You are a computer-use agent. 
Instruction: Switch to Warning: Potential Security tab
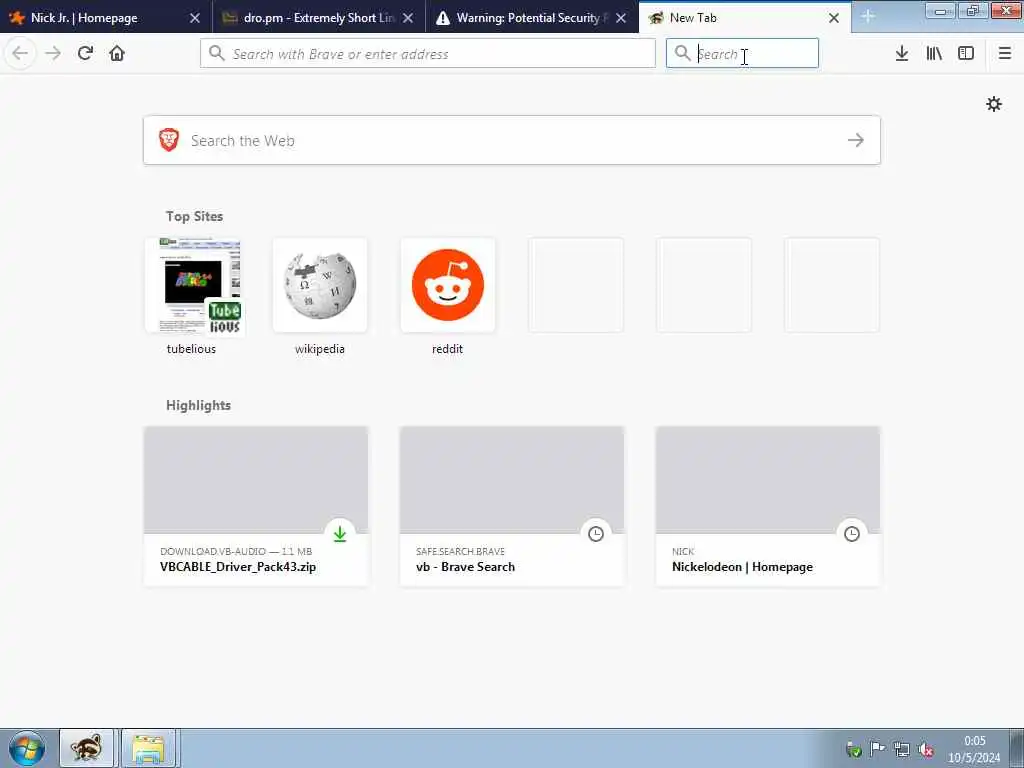click(x=532, y=18)
